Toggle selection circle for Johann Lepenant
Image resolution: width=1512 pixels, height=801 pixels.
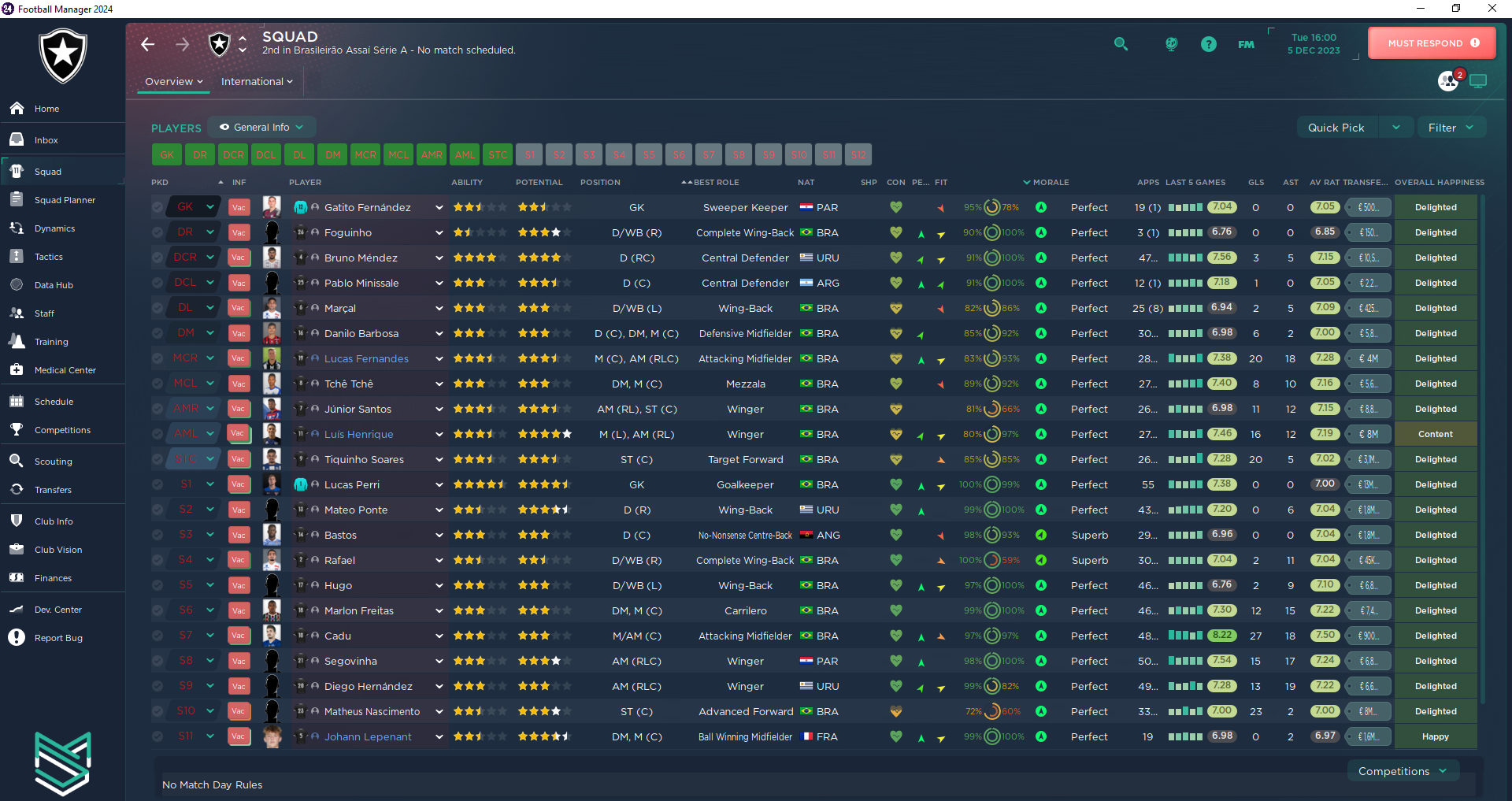tap(157, 736)
